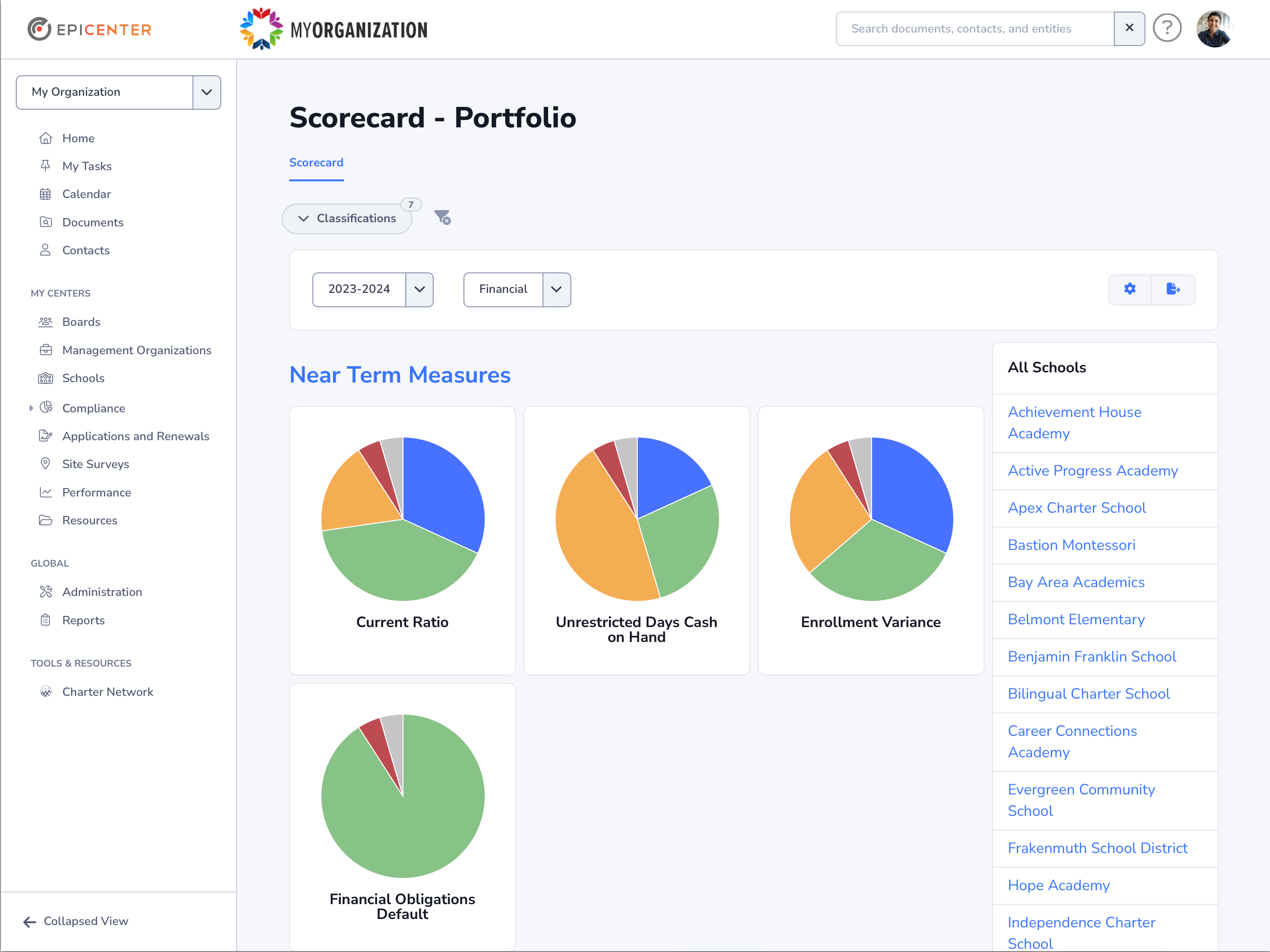Viewport: 1270px width, 952px height.
Task: Open the Home menu item
Action: 78,138
